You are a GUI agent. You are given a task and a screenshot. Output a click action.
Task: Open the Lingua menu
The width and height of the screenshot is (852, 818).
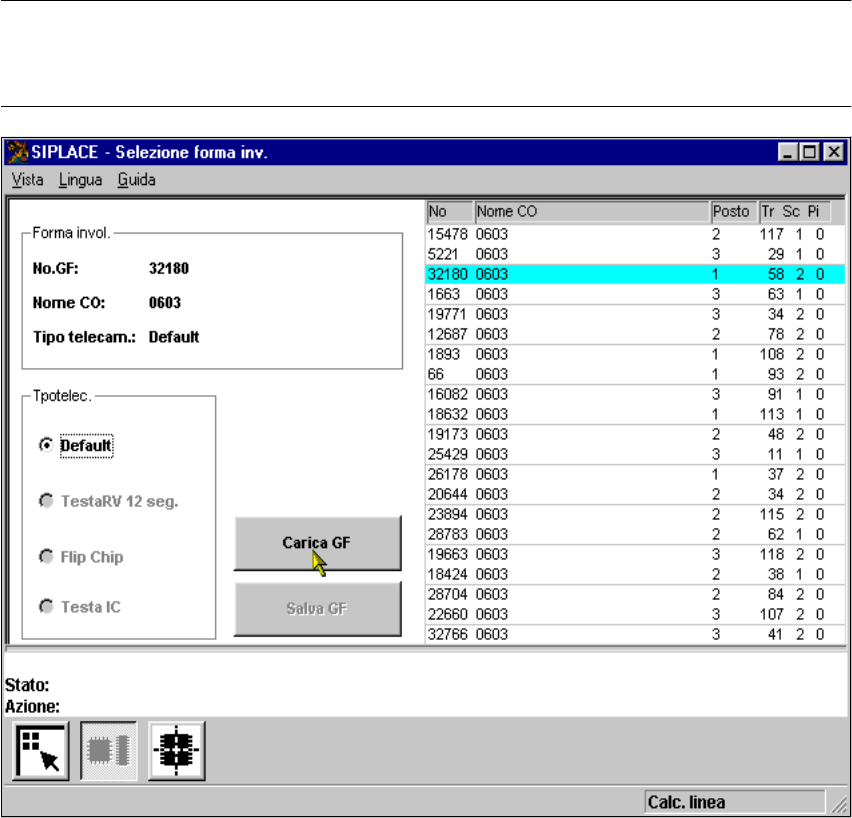pos(80,180)
